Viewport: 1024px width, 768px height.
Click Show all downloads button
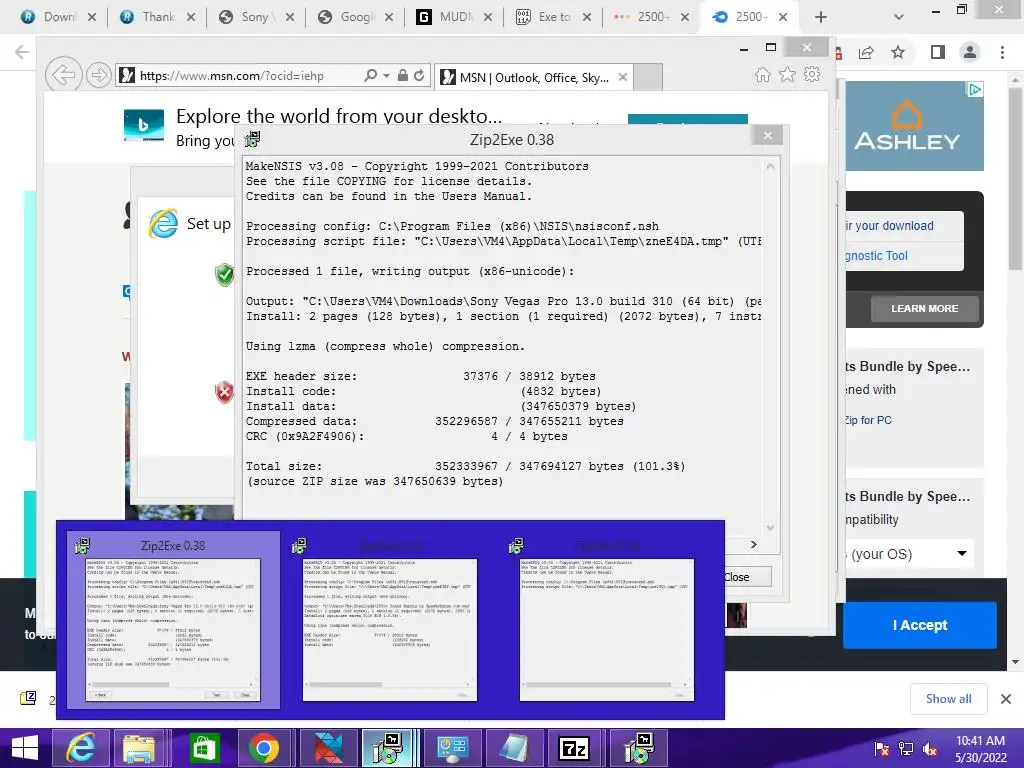pyautogui.click(x=948, y=699)
